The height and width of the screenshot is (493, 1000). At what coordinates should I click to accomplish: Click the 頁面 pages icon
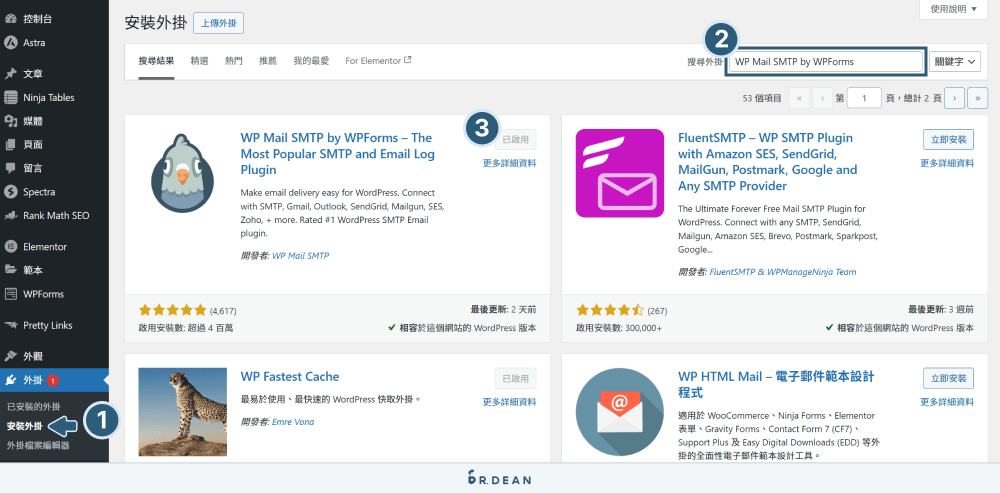10,145
